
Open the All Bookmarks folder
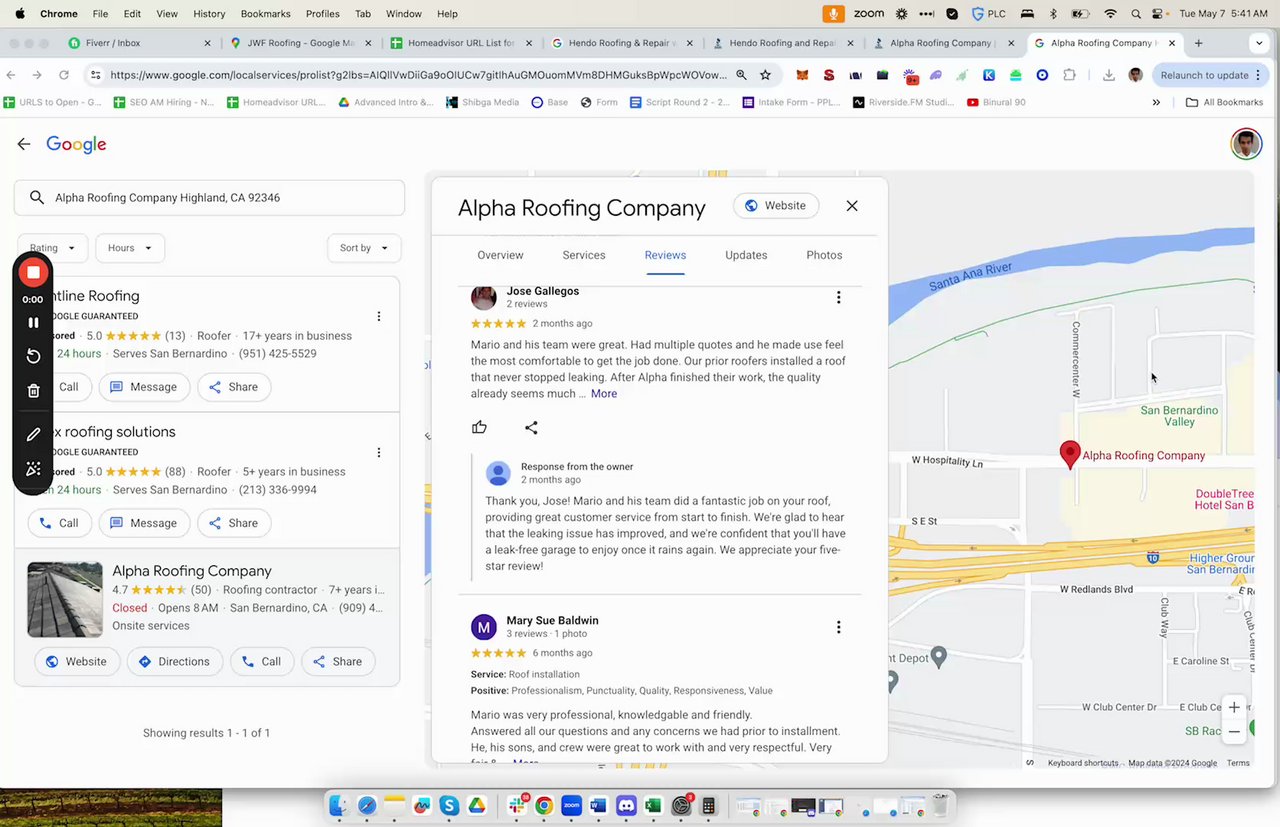[1224, 102]
